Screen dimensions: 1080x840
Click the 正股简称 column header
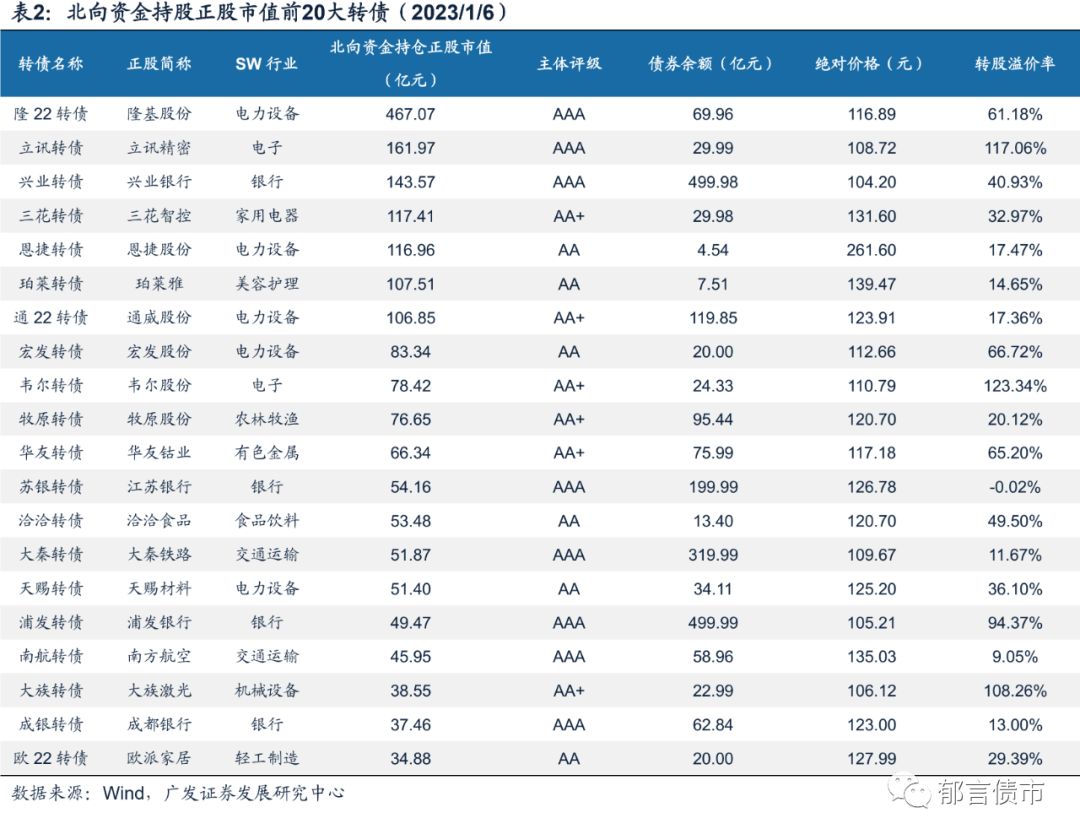(x=159, y=64)
